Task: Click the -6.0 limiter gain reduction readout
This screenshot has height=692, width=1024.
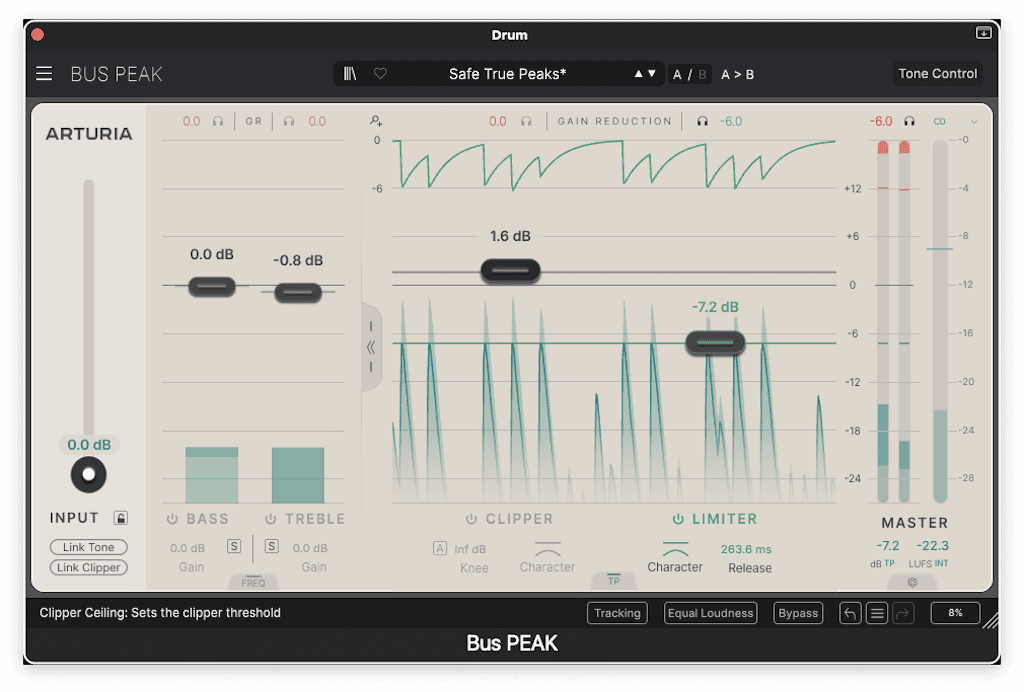Action: pyautogui.click(x=731, y=121)
